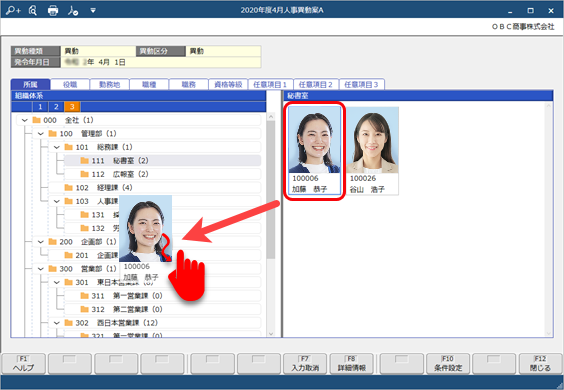This screenshot has width=564, height=390.
Task: Click the folder icon of 103 人事課
Action: pos(68,201)
